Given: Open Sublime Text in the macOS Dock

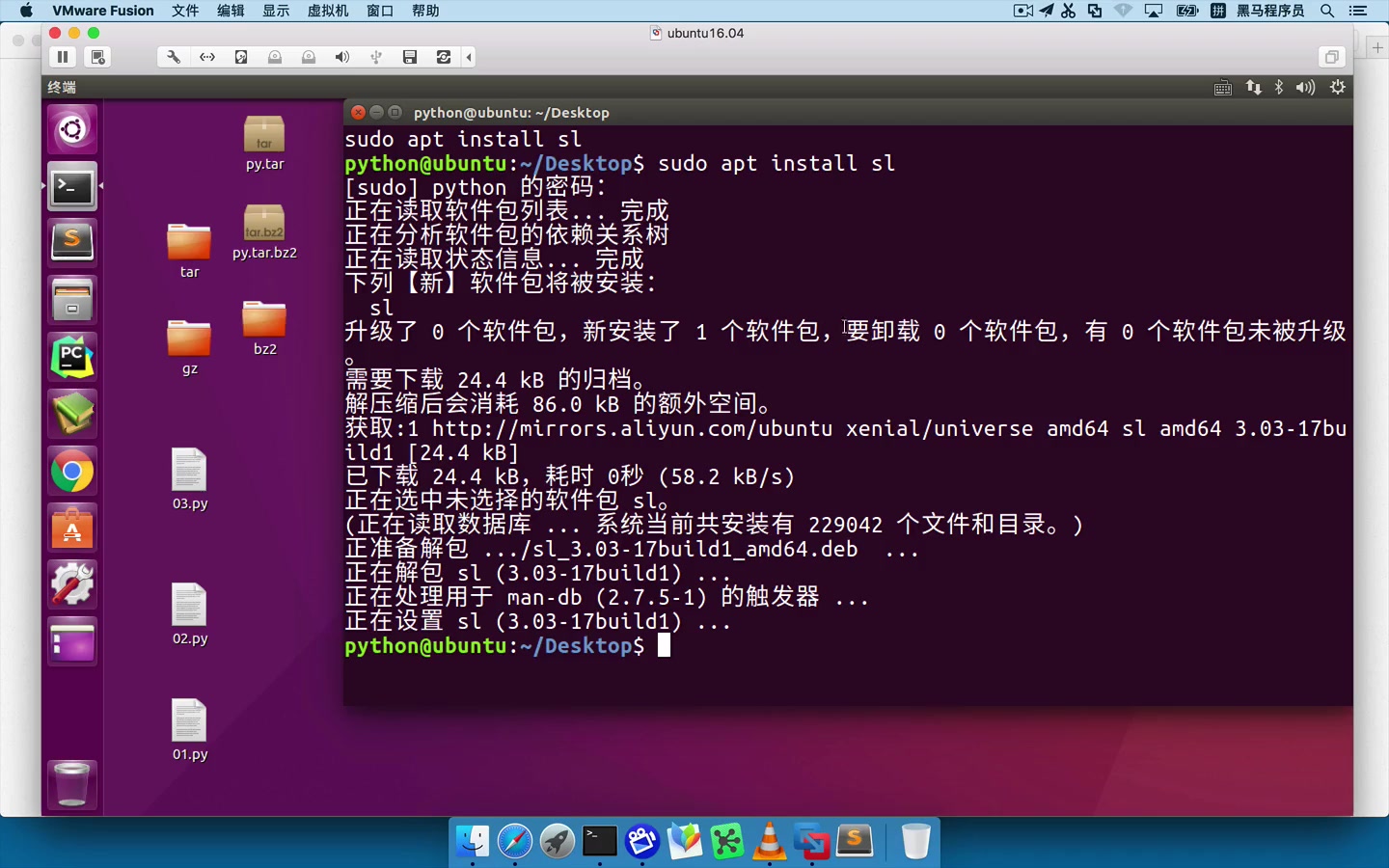Looking at the screenshot, I should pyautogui.click(x=855, y=841).
